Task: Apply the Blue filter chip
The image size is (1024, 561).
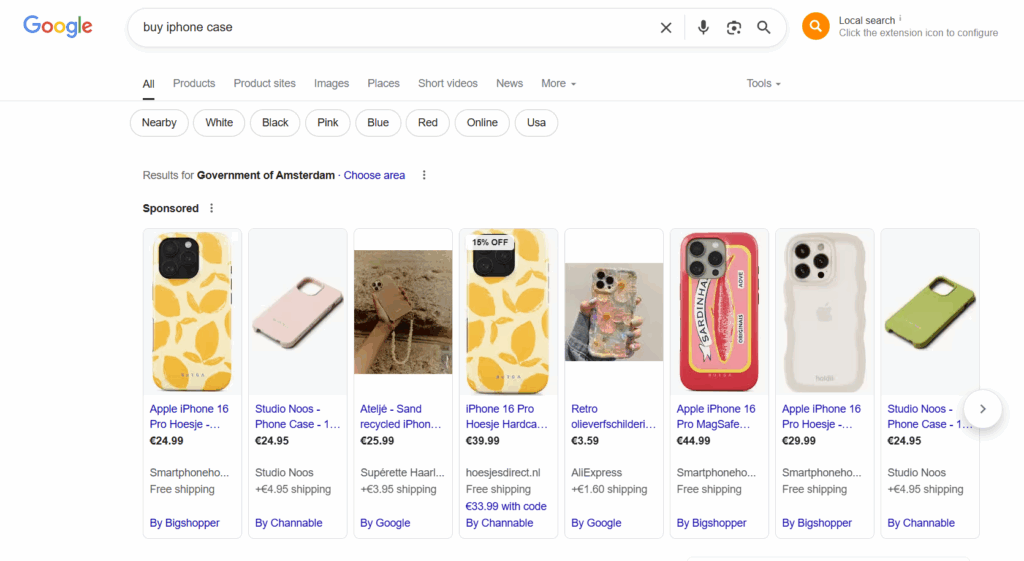Action: (x=378, y=123)
